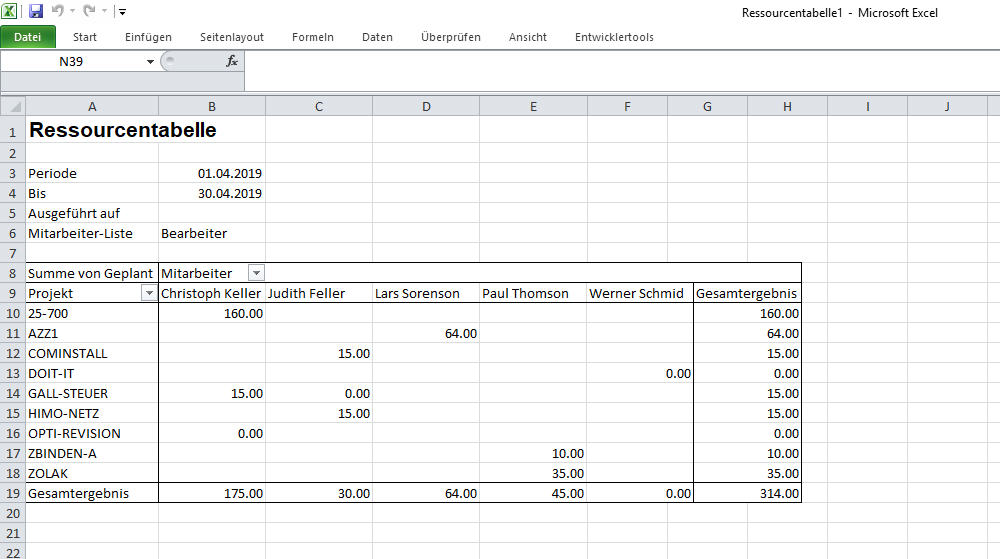The height and width of the screenshot is (559, 1000).
Task: Expand the Undo history dropdown arrow
Action: 71,12
